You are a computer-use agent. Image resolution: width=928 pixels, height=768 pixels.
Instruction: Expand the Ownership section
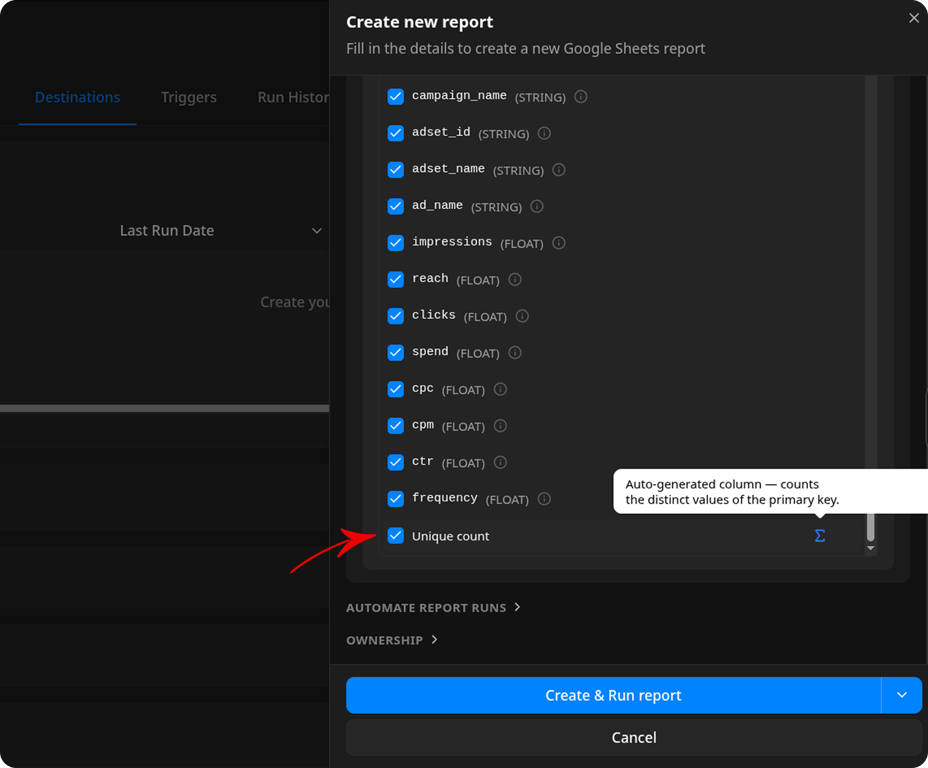click(x=392, y=640)
